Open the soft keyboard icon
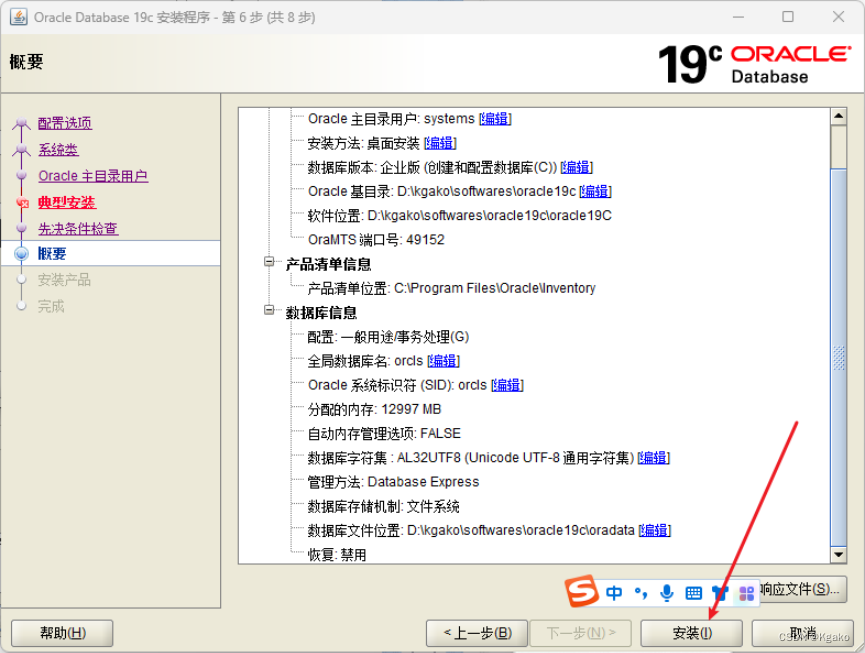Screen dimensions: 865x653 (692, 592)
